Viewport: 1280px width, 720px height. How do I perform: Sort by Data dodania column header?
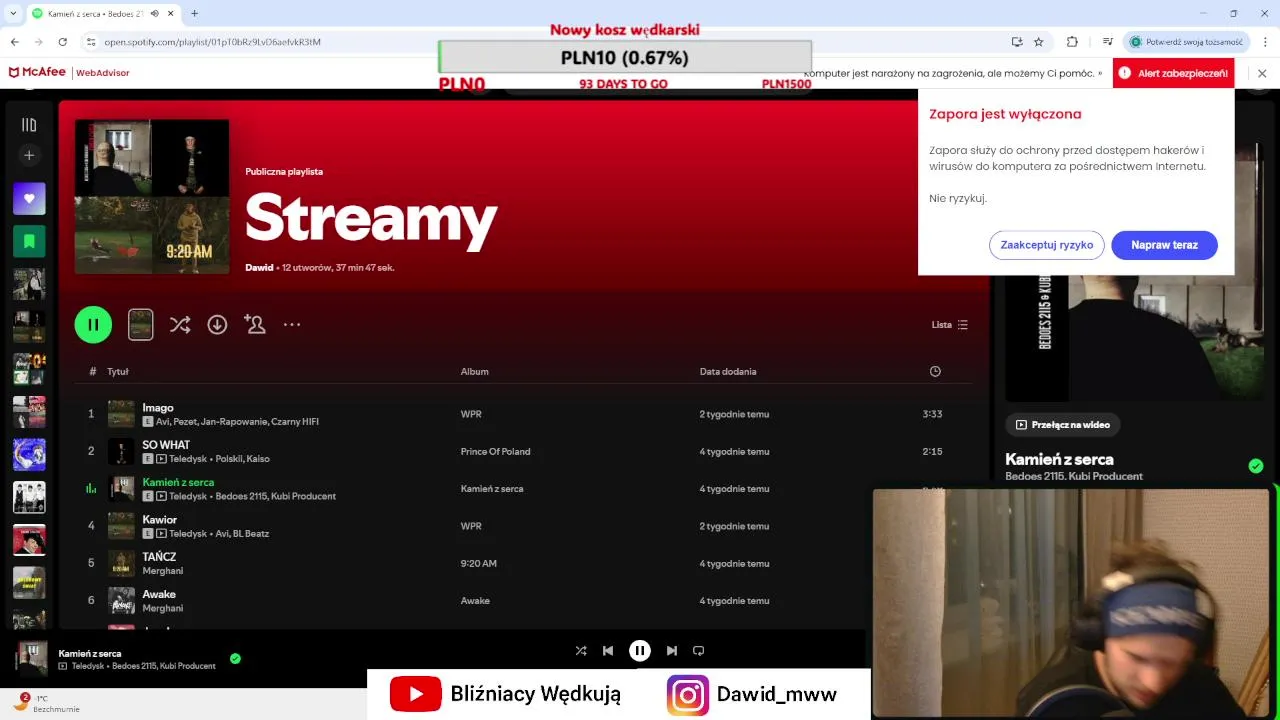728,371
